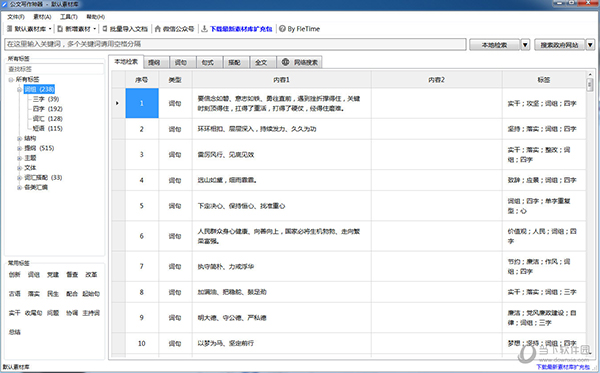Click the sequence number cell 7
600x373 pixels.
[x=142, y=266]
